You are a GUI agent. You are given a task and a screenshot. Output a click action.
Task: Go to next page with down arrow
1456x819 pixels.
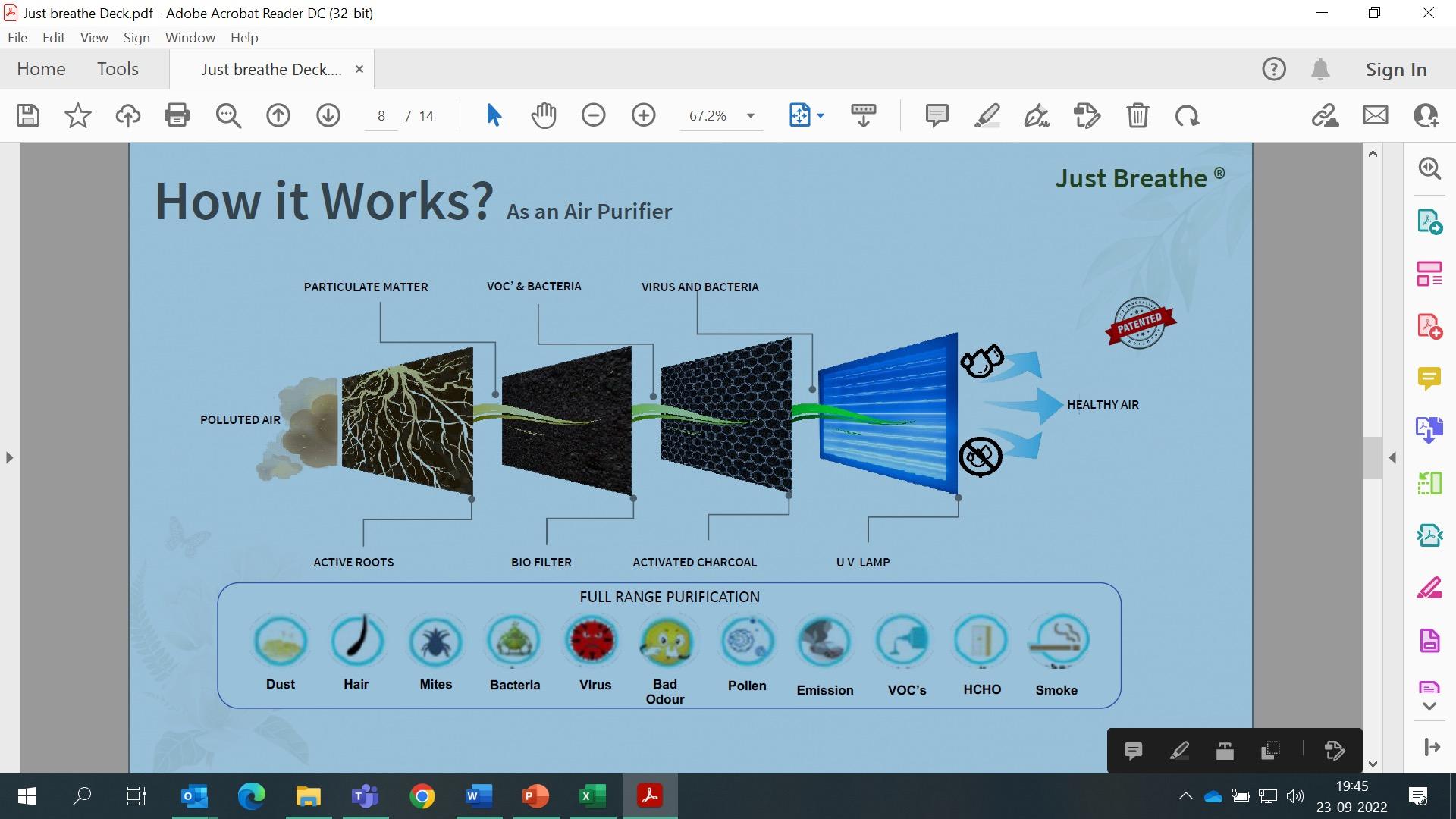pyautogui.click(x=328, y=115)
